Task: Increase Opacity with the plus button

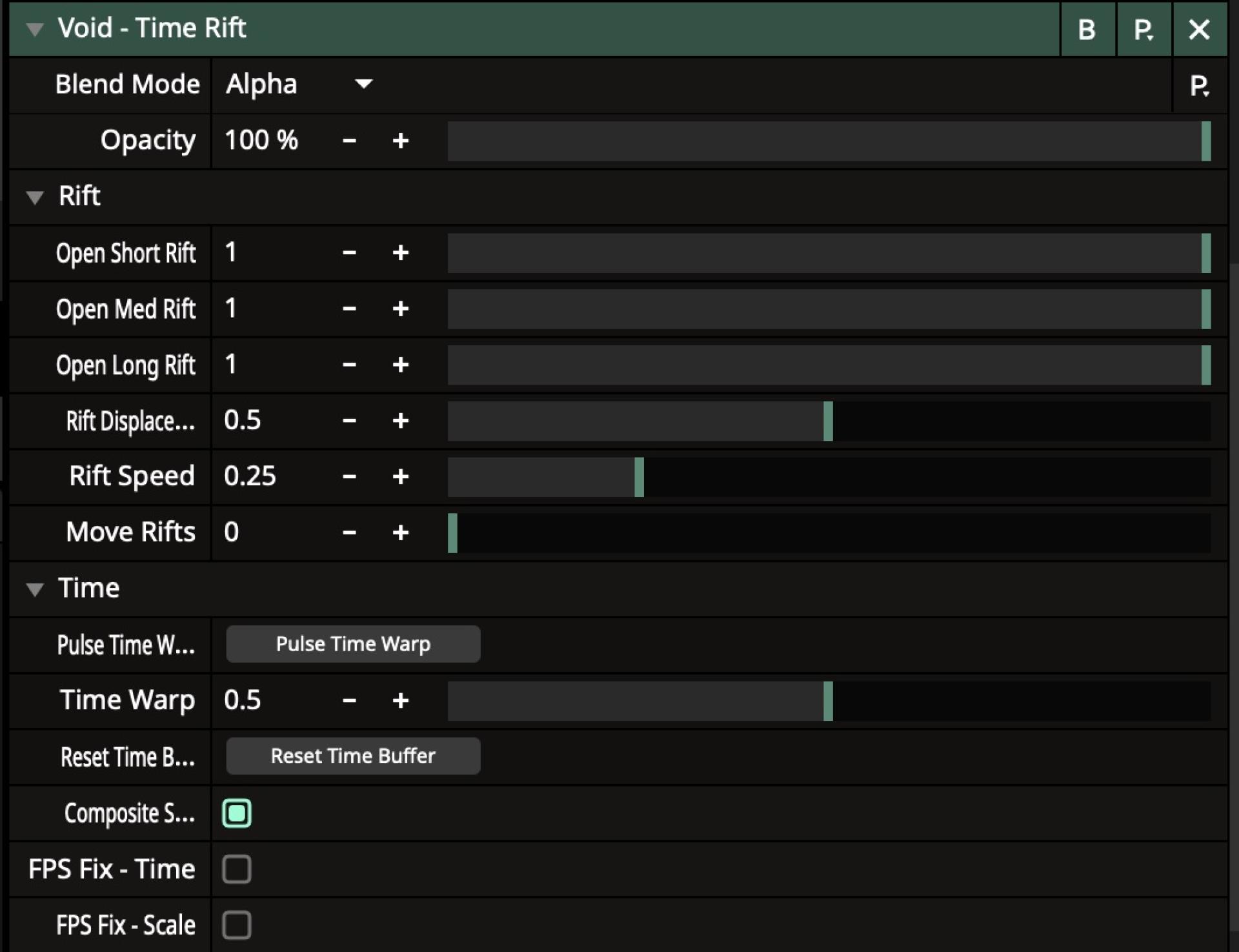Action: [x=400, y=141]
